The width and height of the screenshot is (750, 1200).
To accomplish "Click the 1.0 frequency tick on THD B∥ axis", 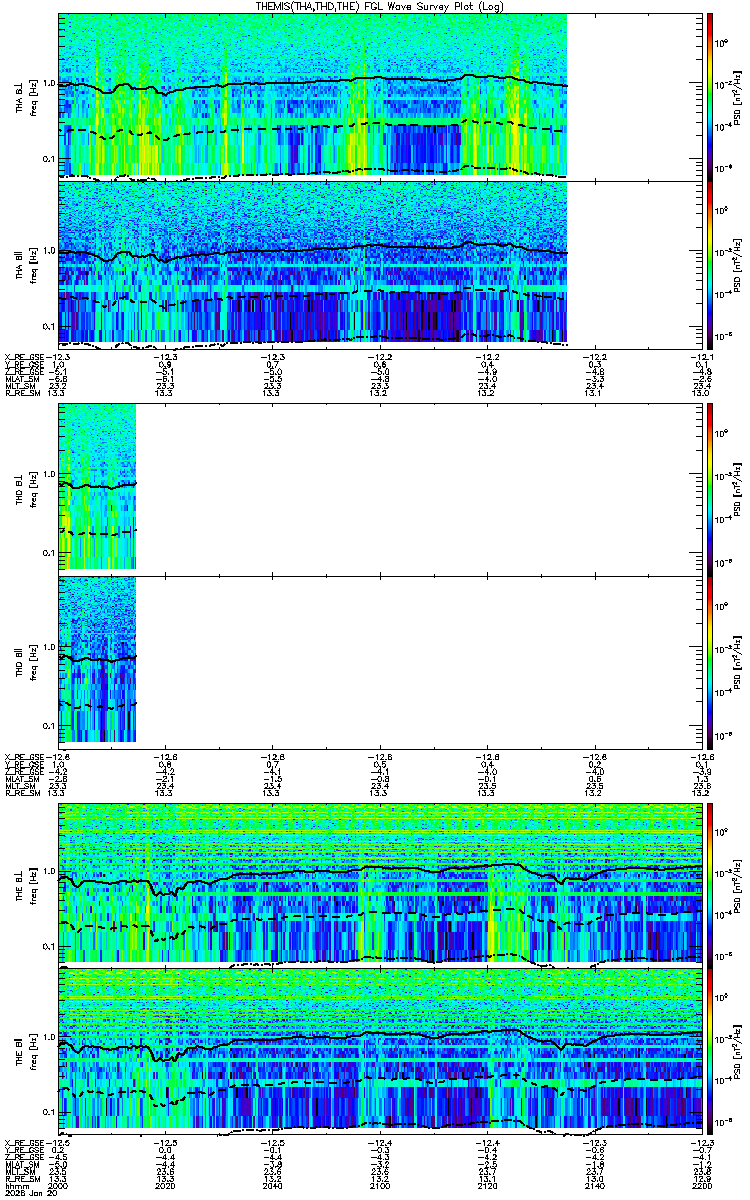I will pos(47,647).
